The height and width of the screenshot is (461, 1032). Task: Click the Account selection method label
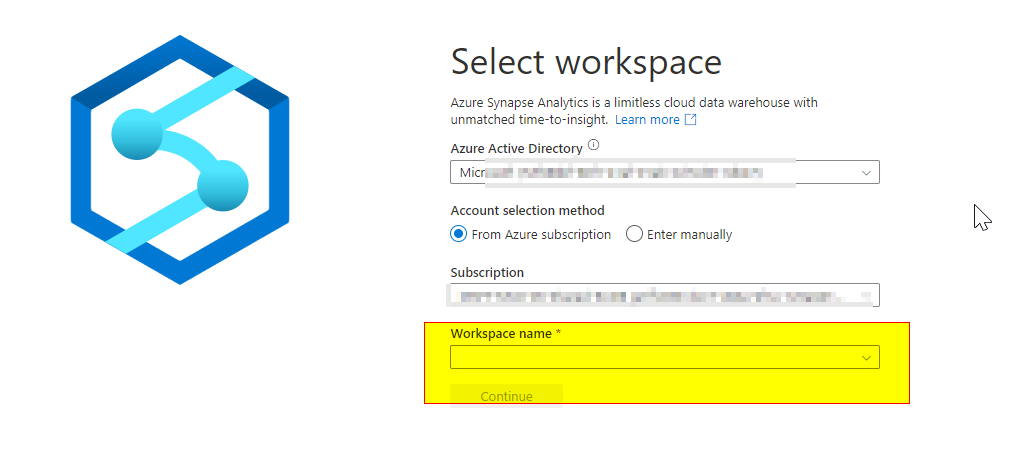tap(527, 211)
